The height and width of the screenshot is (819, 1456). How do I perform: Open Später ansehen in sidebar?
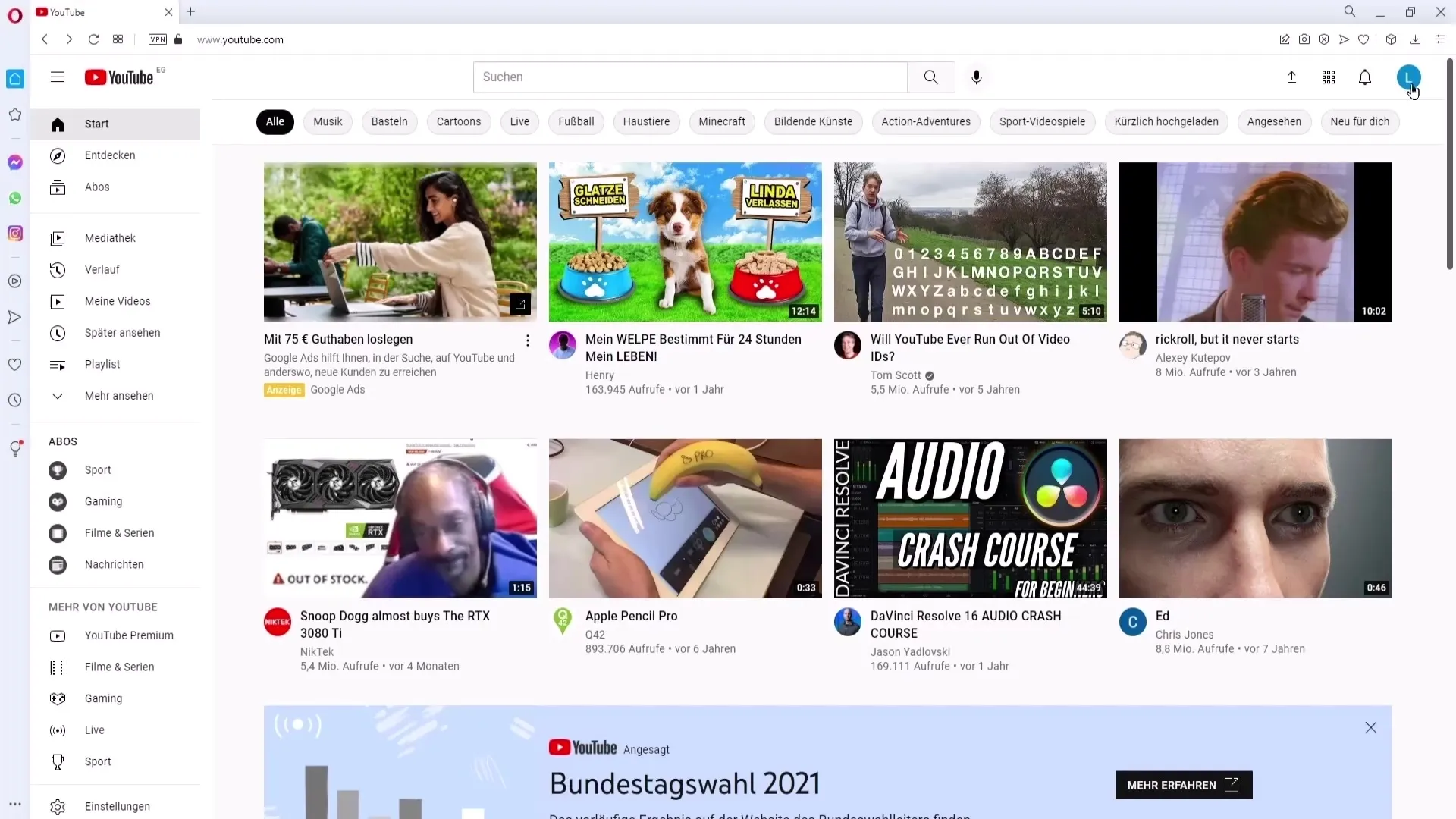(115, 333)
